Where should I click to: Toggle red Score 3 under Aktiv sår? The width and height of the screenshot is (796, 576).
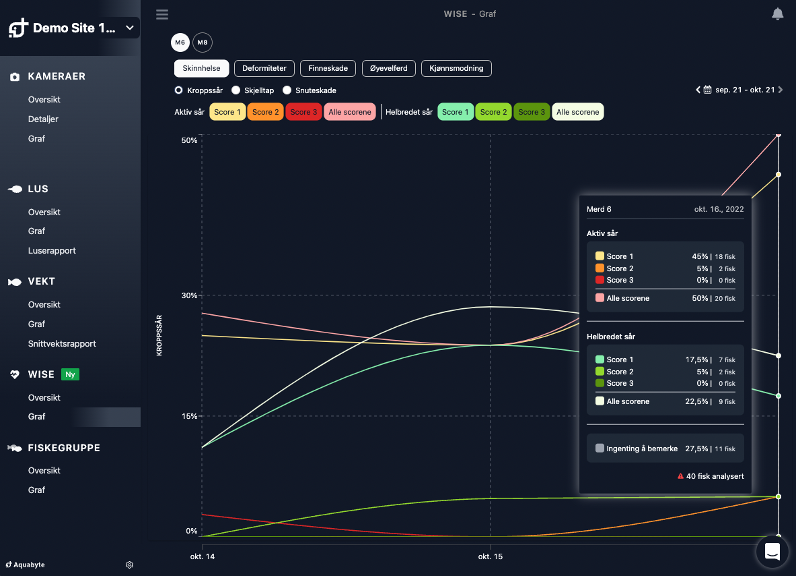[x=303, y=112]
